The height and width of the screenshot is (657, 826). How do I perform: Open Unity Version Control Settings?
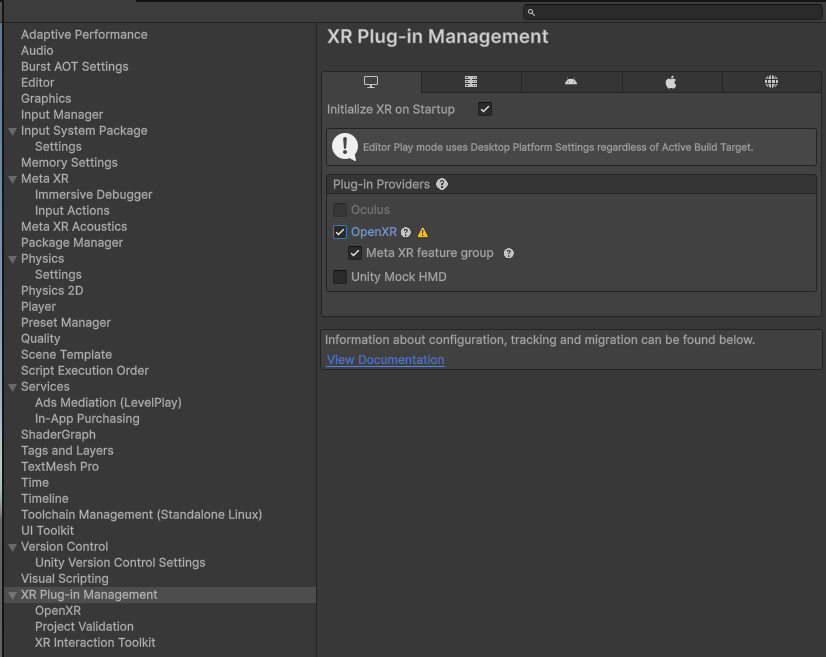tap(120, 563)
